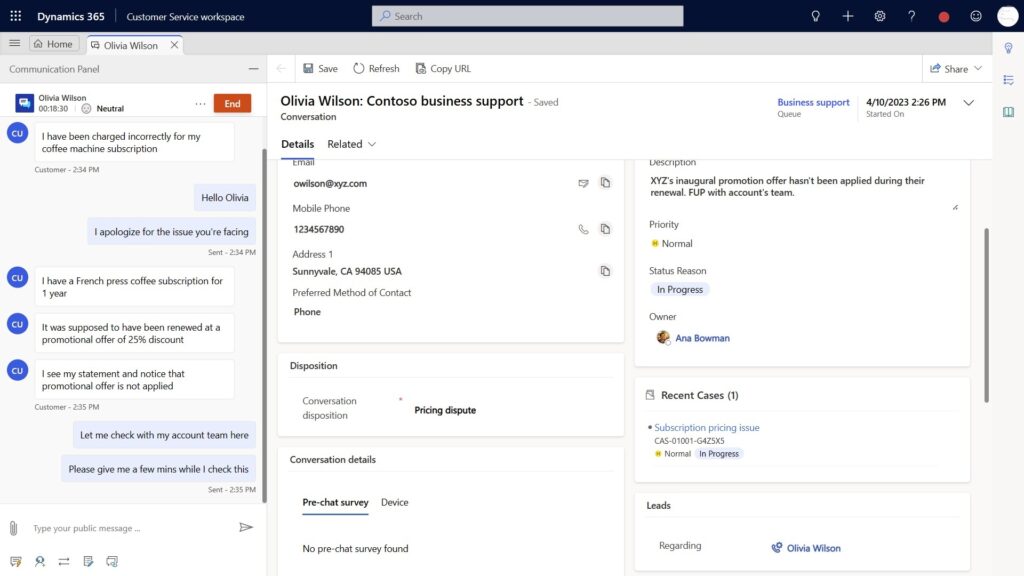Switch to the Home tab

tap(54, 44)
